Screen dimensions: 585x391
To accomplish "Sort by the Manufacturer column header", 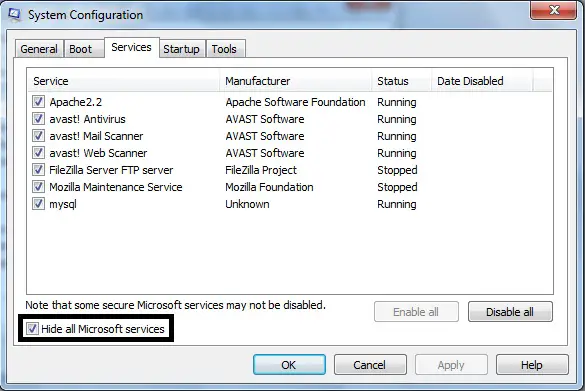I will point(296,81).
